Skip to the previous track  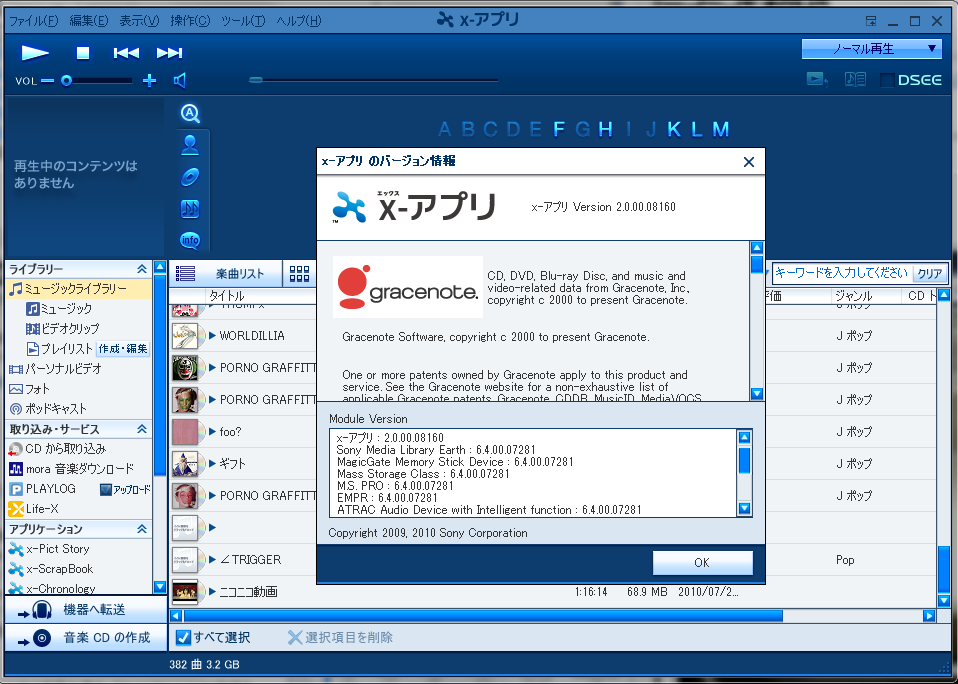[126, 53]
